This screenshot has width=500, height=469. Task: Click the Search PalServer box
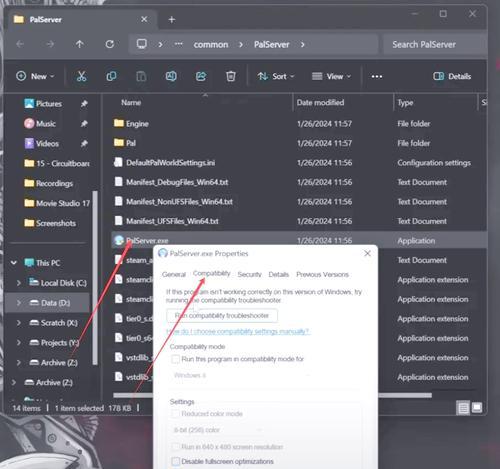click(434, 44)
